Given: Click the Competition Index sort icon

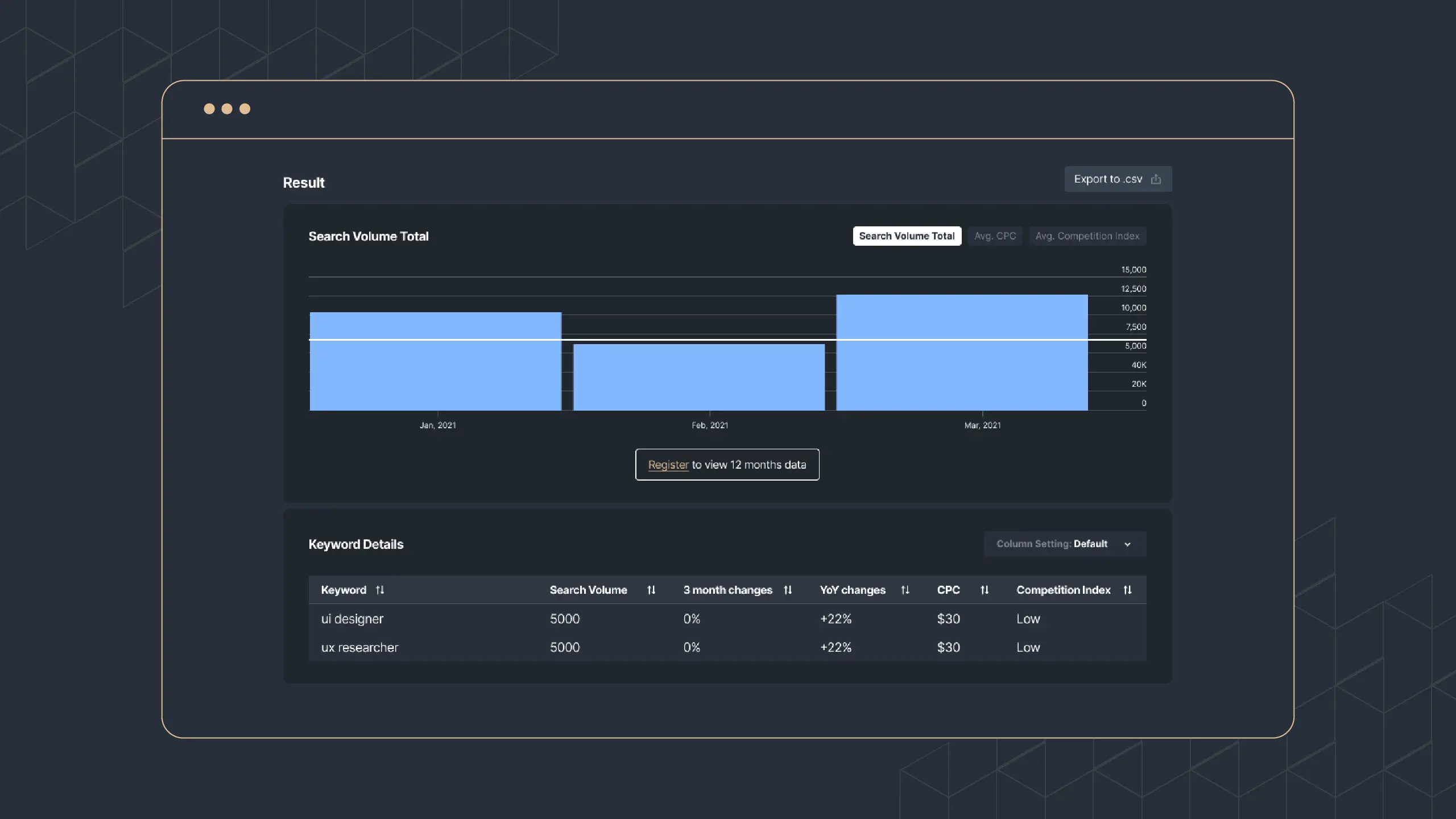Looking at the screenshot, I should click(1128, 589).
